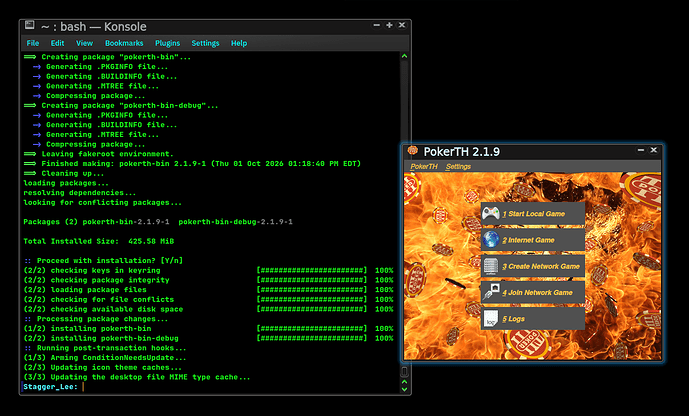Click the Konsole terminal window icon
Image resolution: width=689 pixels, height=416 pixels.
click(29, 25)
